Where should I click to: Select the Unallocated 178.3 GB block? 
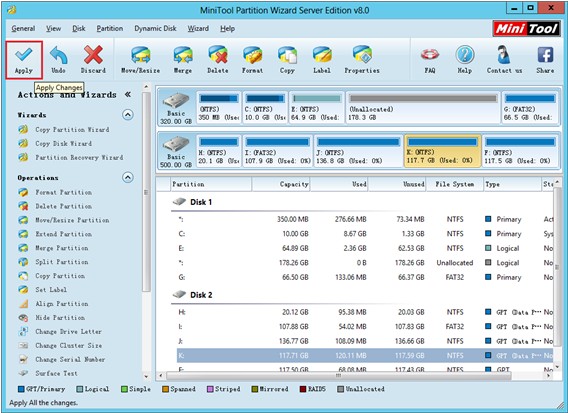click(x=423, y=108)
